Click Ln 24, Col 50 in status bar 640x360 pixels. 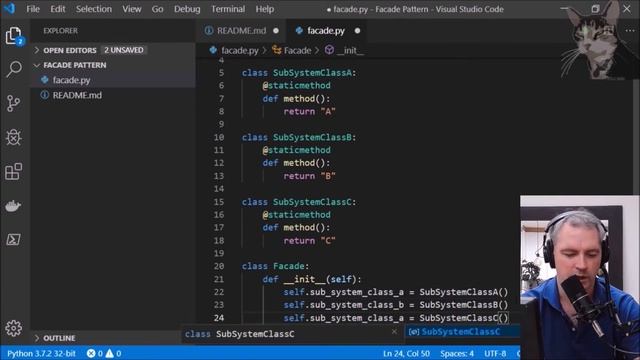(406, 353)
